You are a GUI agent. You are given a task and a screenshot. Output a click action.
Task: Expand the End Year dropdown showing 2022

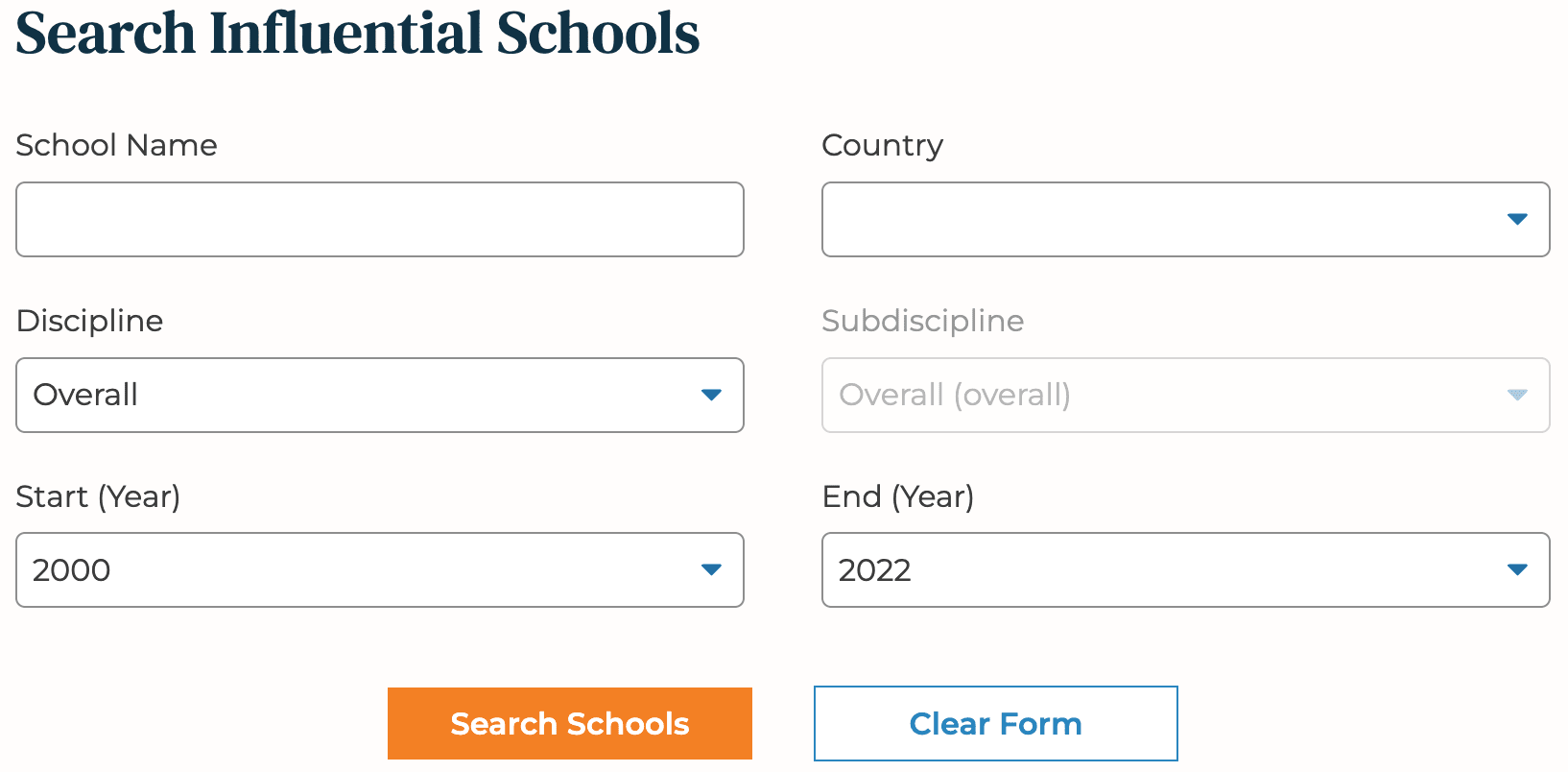tap(1186, 569)
